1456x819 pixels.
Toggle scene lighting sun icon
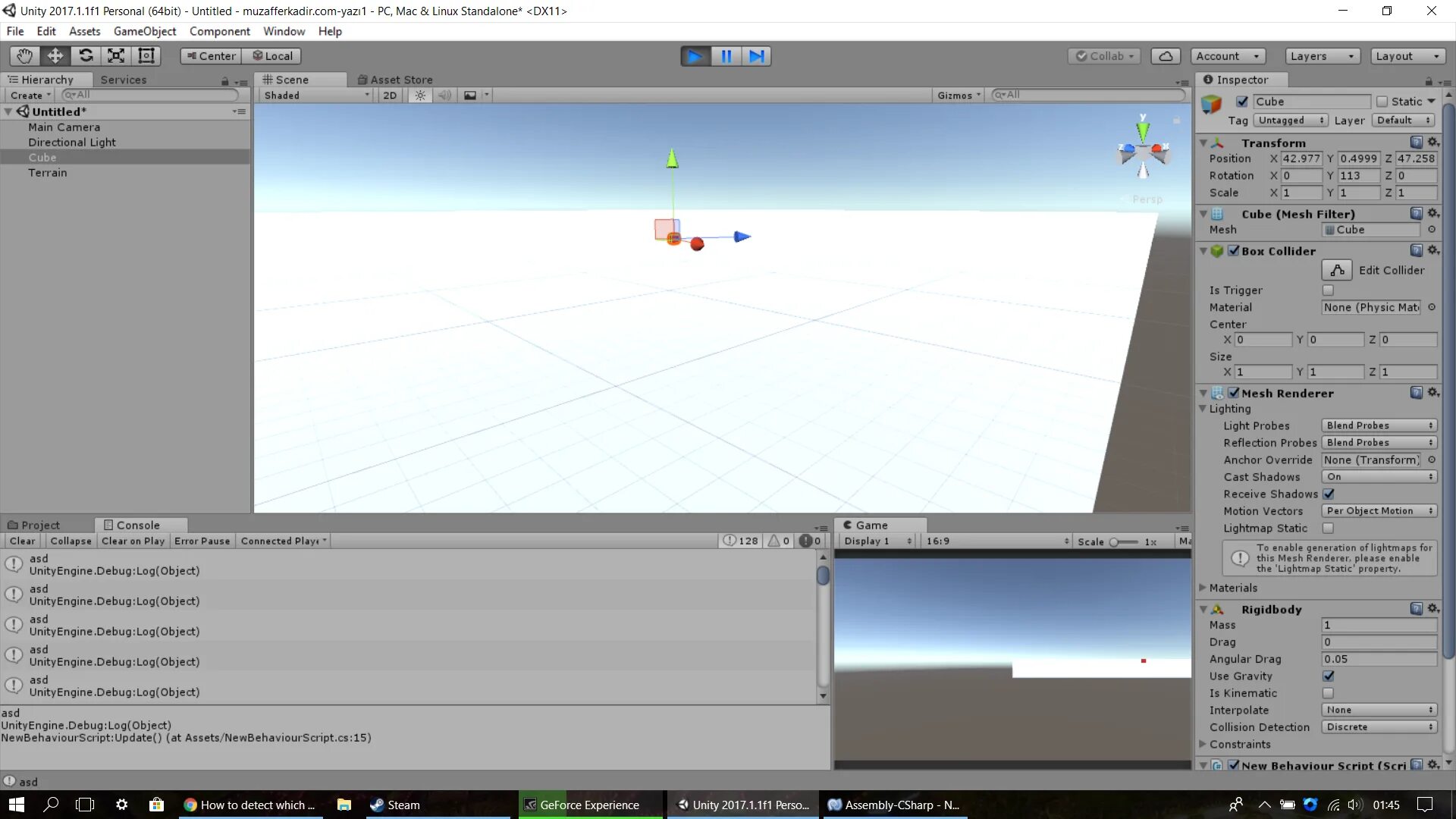click(420, 96)
